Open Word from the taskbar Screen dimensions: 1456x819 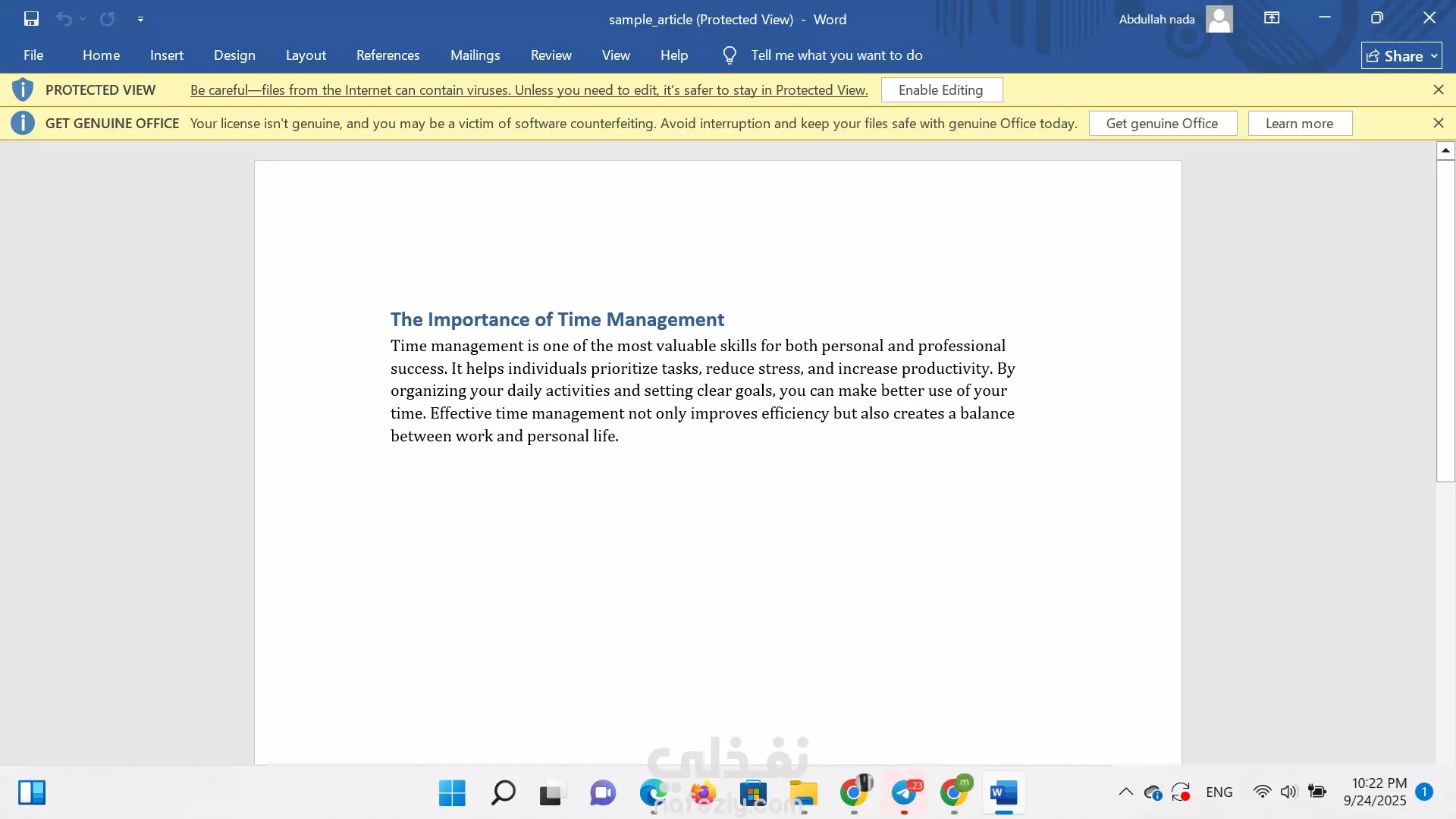click(1003, 793)
